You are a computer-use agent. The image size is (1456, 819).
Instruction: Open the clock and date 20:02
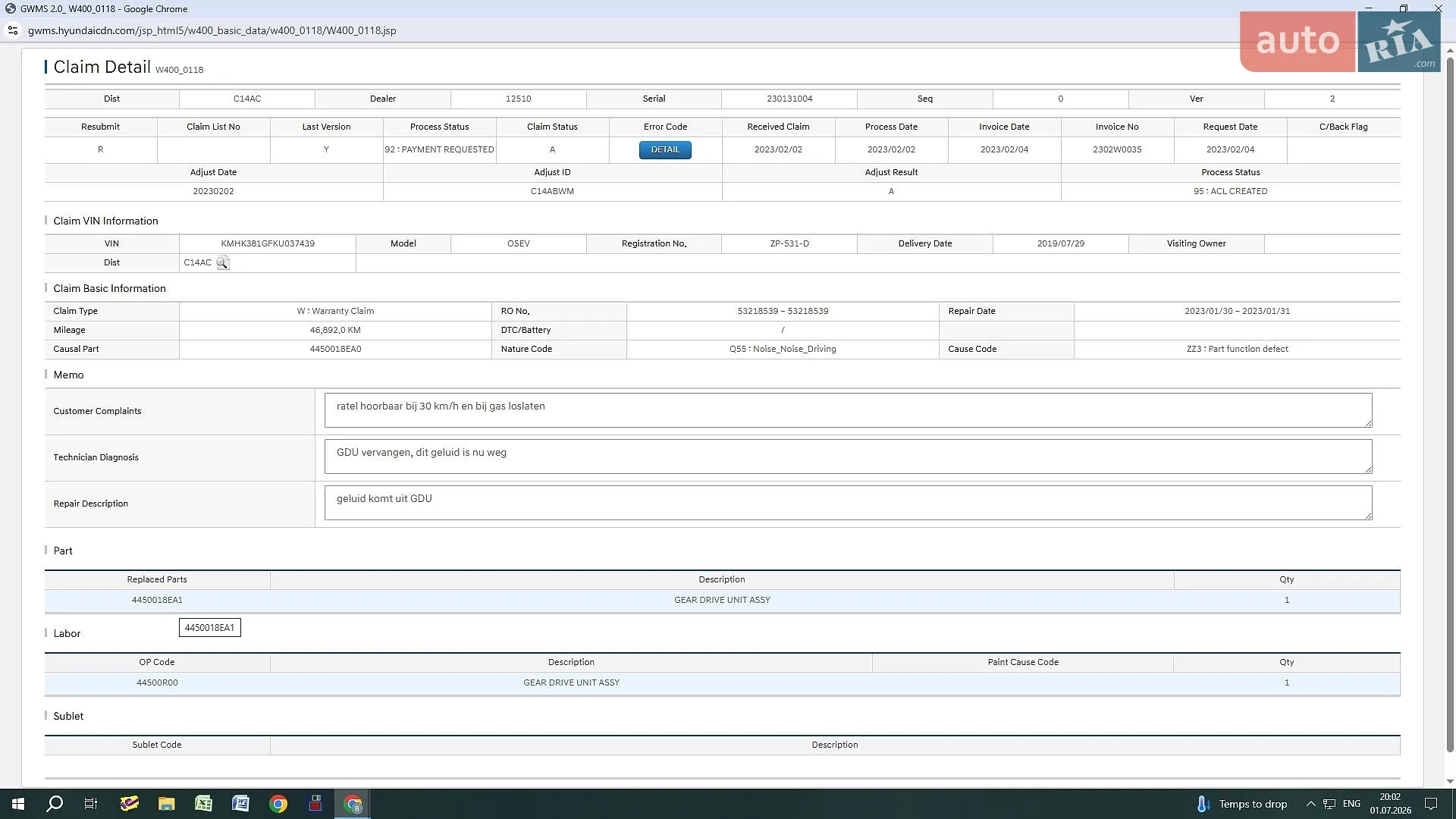[x=1390, y=804]
